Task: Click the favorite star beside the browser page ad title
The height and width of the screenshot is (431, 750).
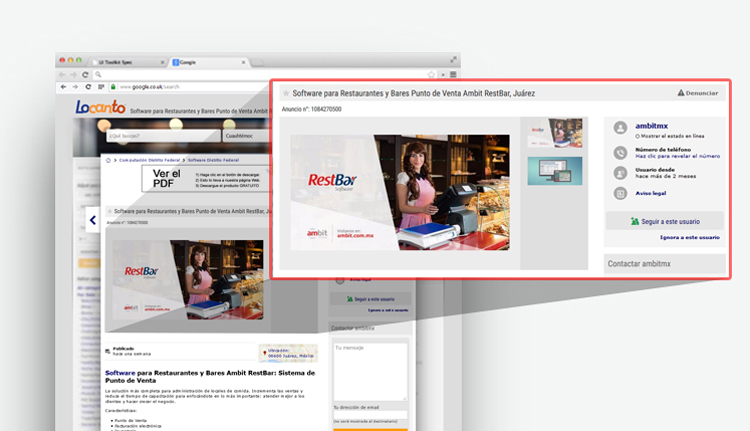Action: coord(110,211)
